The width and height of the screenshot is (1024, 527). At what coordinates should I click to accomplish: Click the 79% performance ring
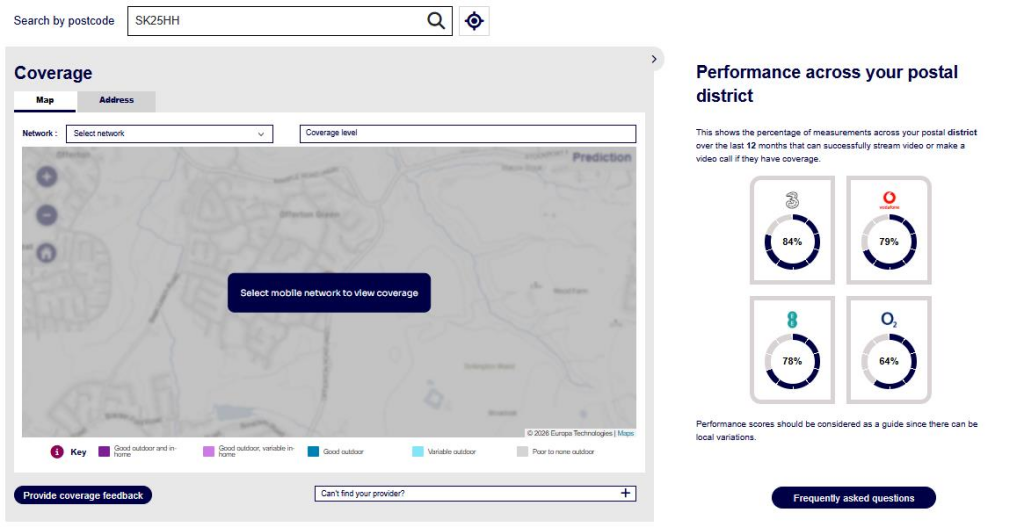(x=889, y=242)
